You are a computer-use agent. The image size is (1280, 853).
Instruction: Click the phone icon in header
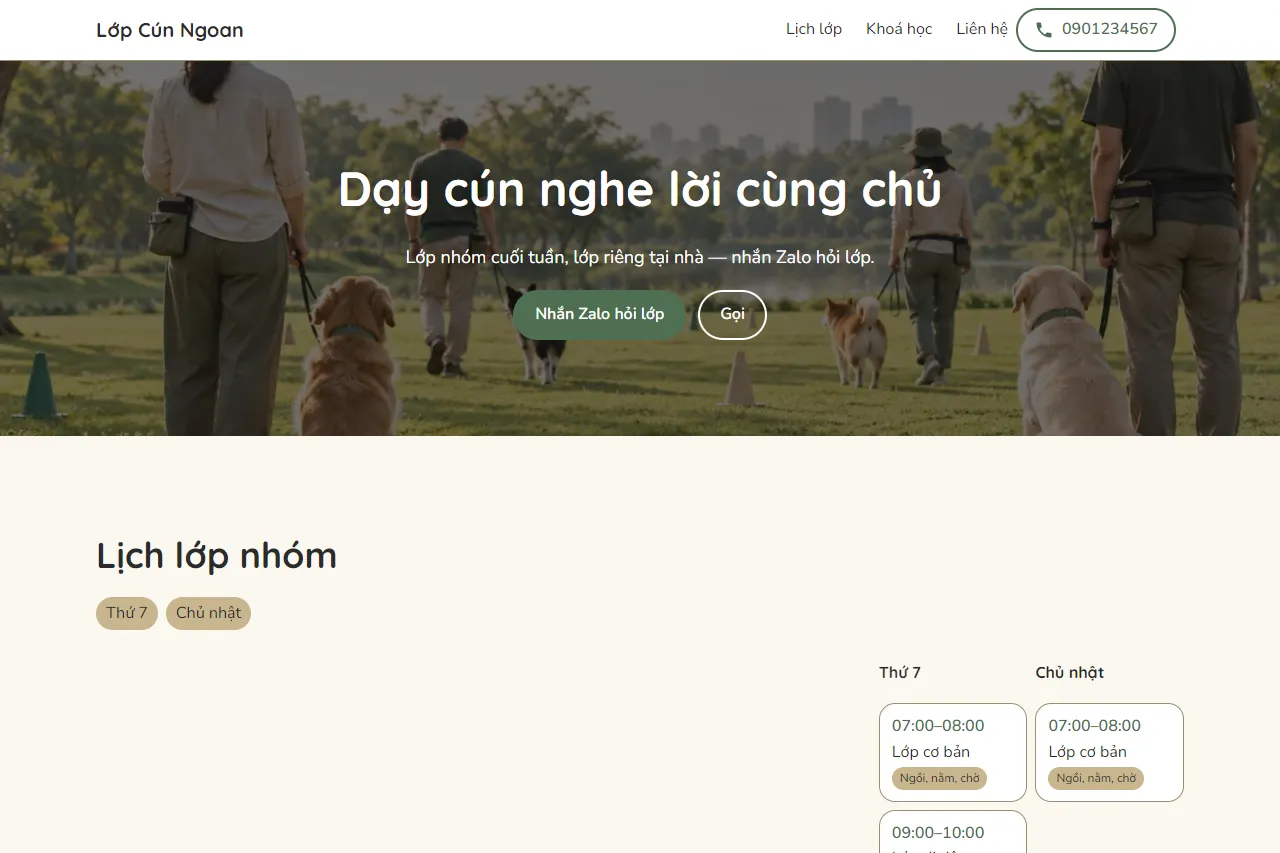[x=1044, y=30]
